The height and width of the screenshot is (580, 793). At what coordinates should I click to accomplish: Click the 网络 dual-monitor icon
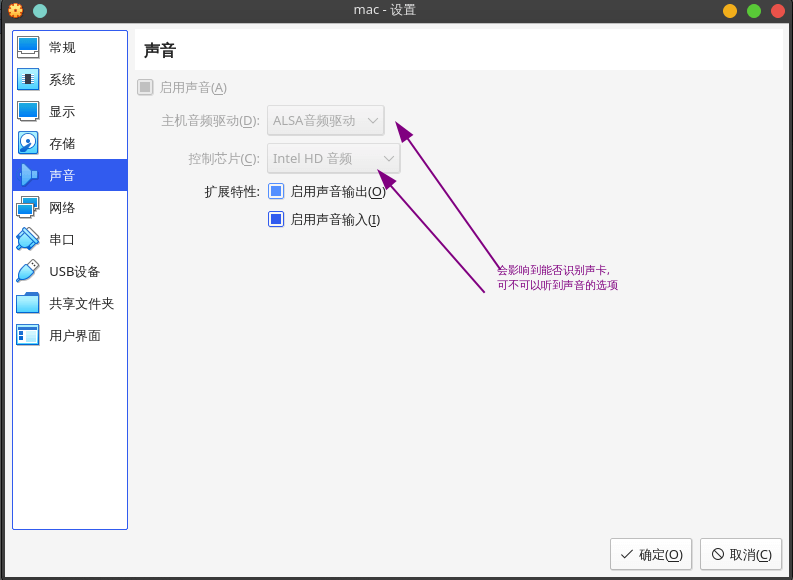pyautogui.click(x=28, y=207)
